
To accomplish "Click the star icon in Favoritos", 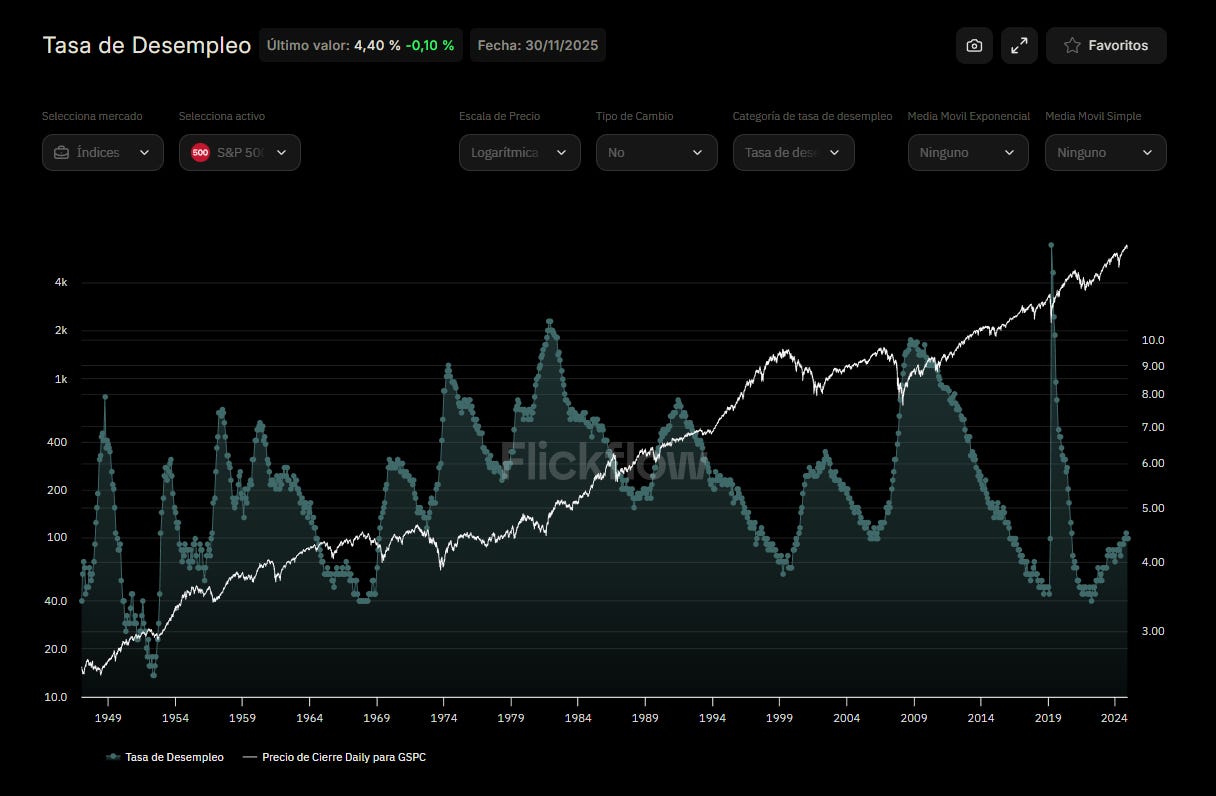I will tap(1072, 45).
